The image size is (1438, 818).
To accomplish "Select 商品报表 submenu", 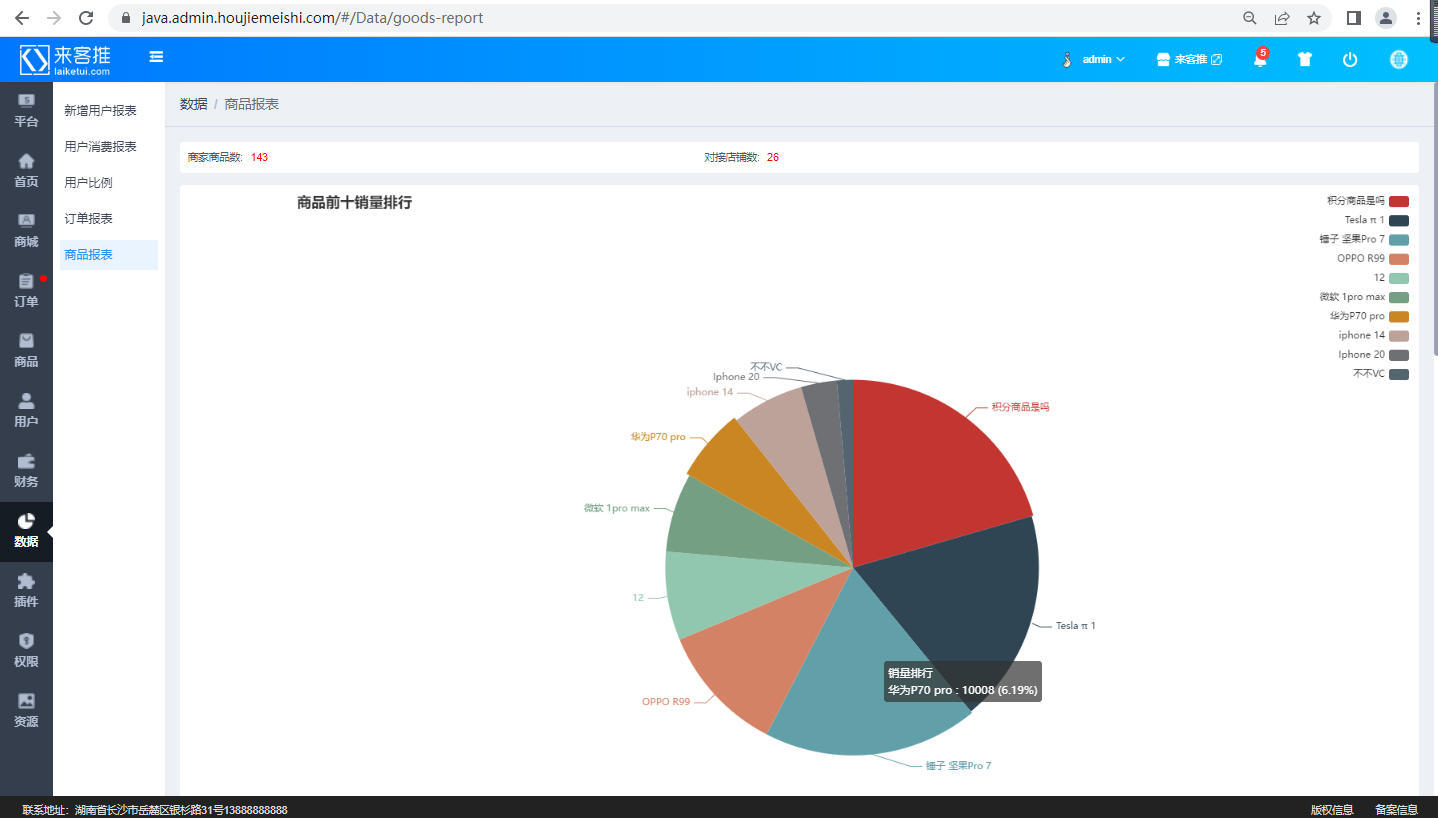I will click(108, 255).
